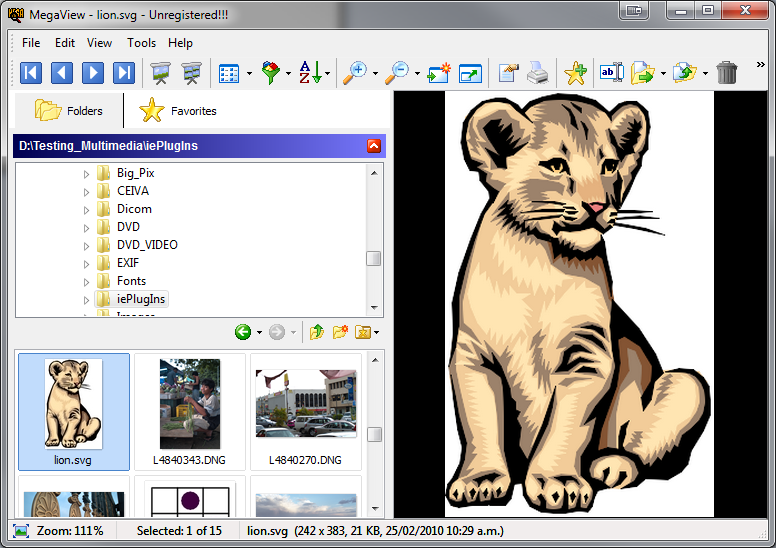This screenshot has width=776, height=548.
Task: Open the View menu
Action: pyautogui.click(x=99, y=43)
